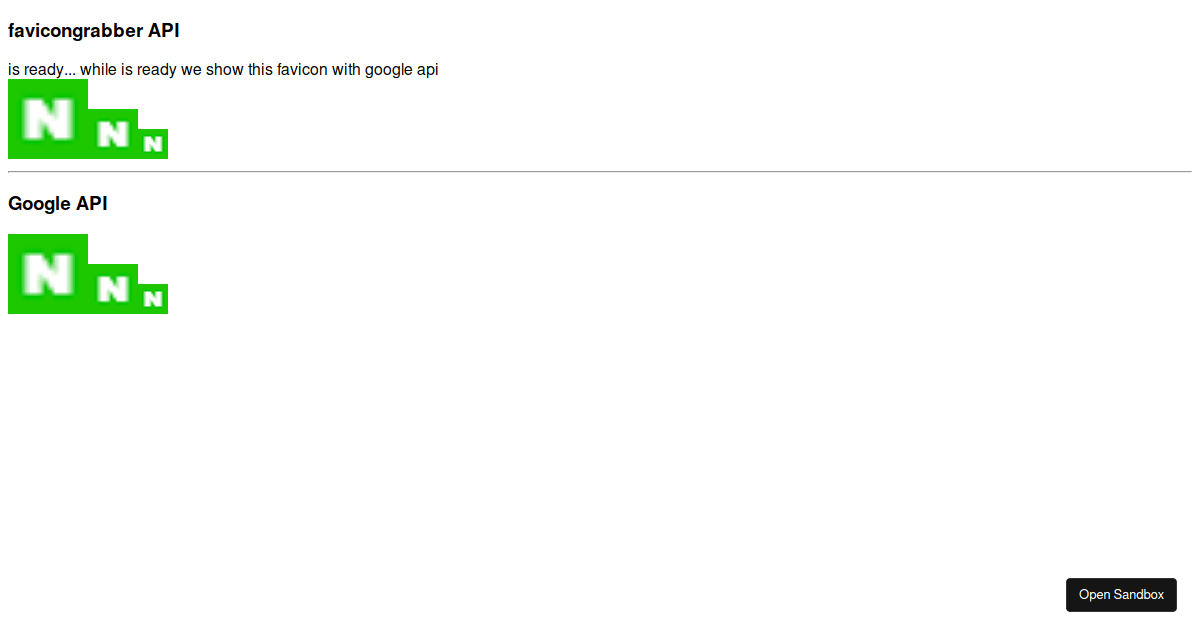
Task: Click the empty area below Google API favicons
Action: click(x=400, y=420)
